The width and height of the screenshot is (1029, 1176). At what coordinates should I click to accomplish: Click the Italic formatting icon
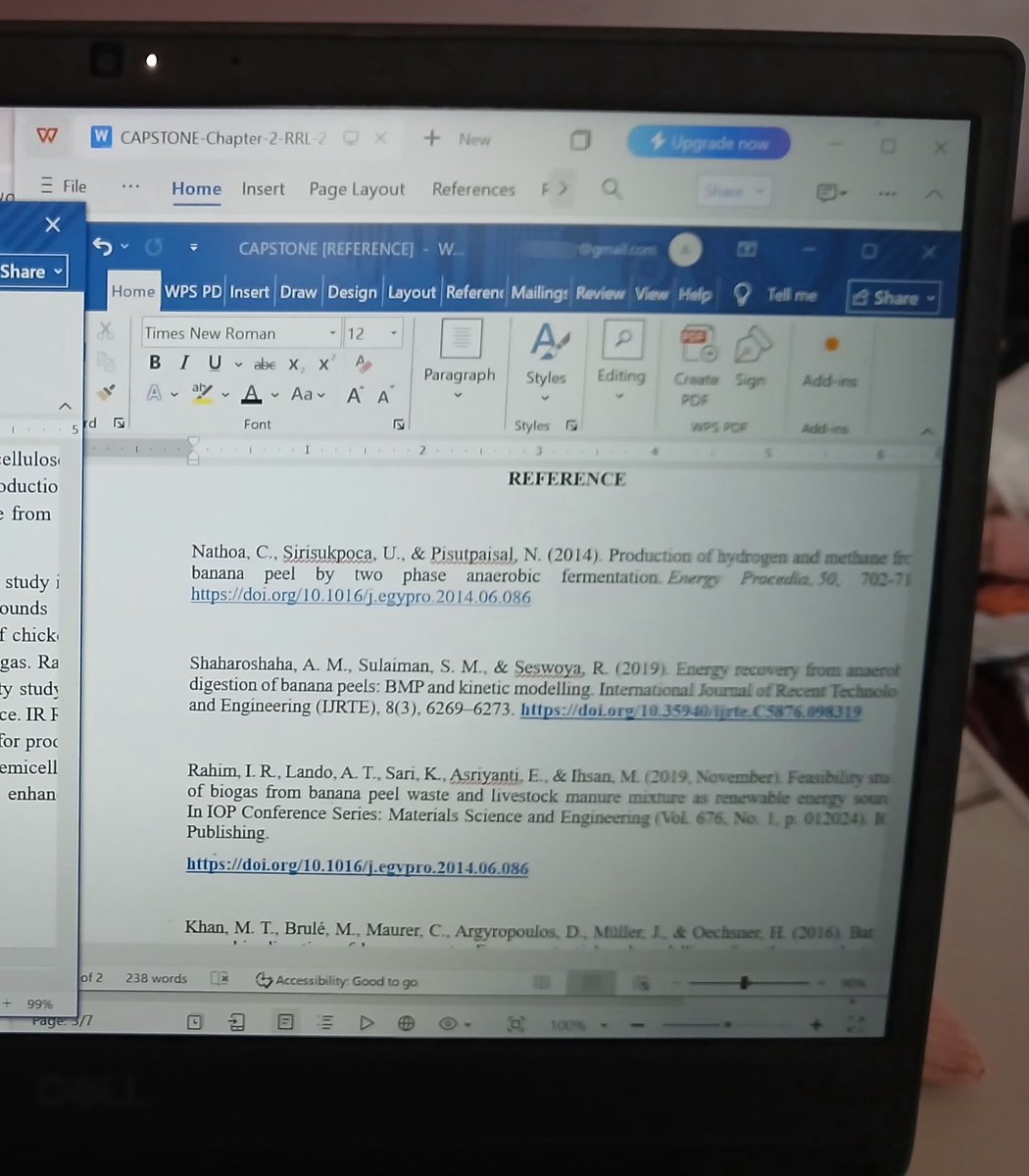tap(184, 363)
